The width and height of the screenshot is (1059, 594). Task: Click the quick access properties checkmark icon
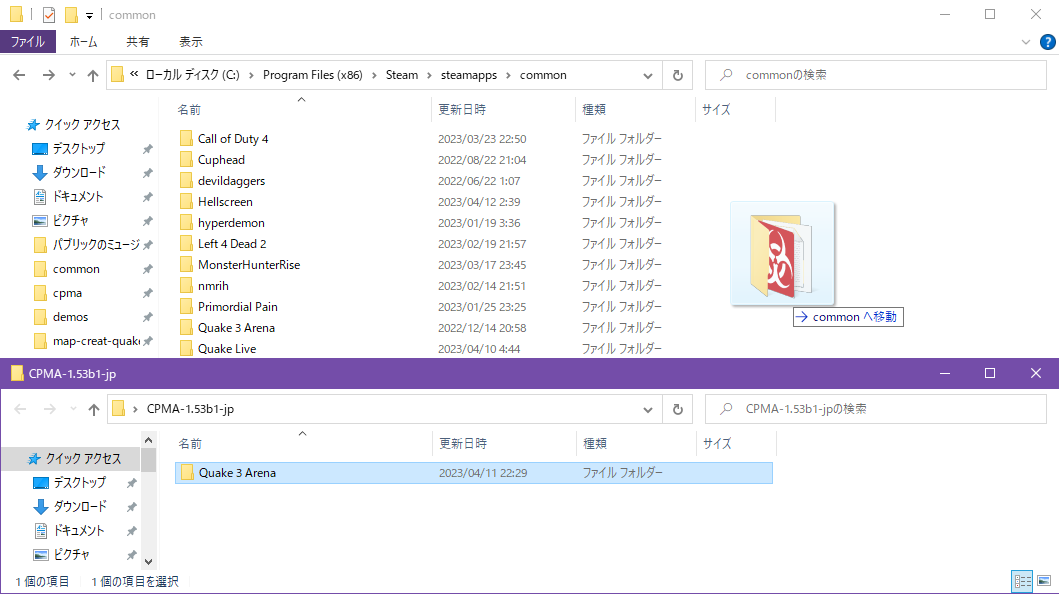tap(49, 14)
